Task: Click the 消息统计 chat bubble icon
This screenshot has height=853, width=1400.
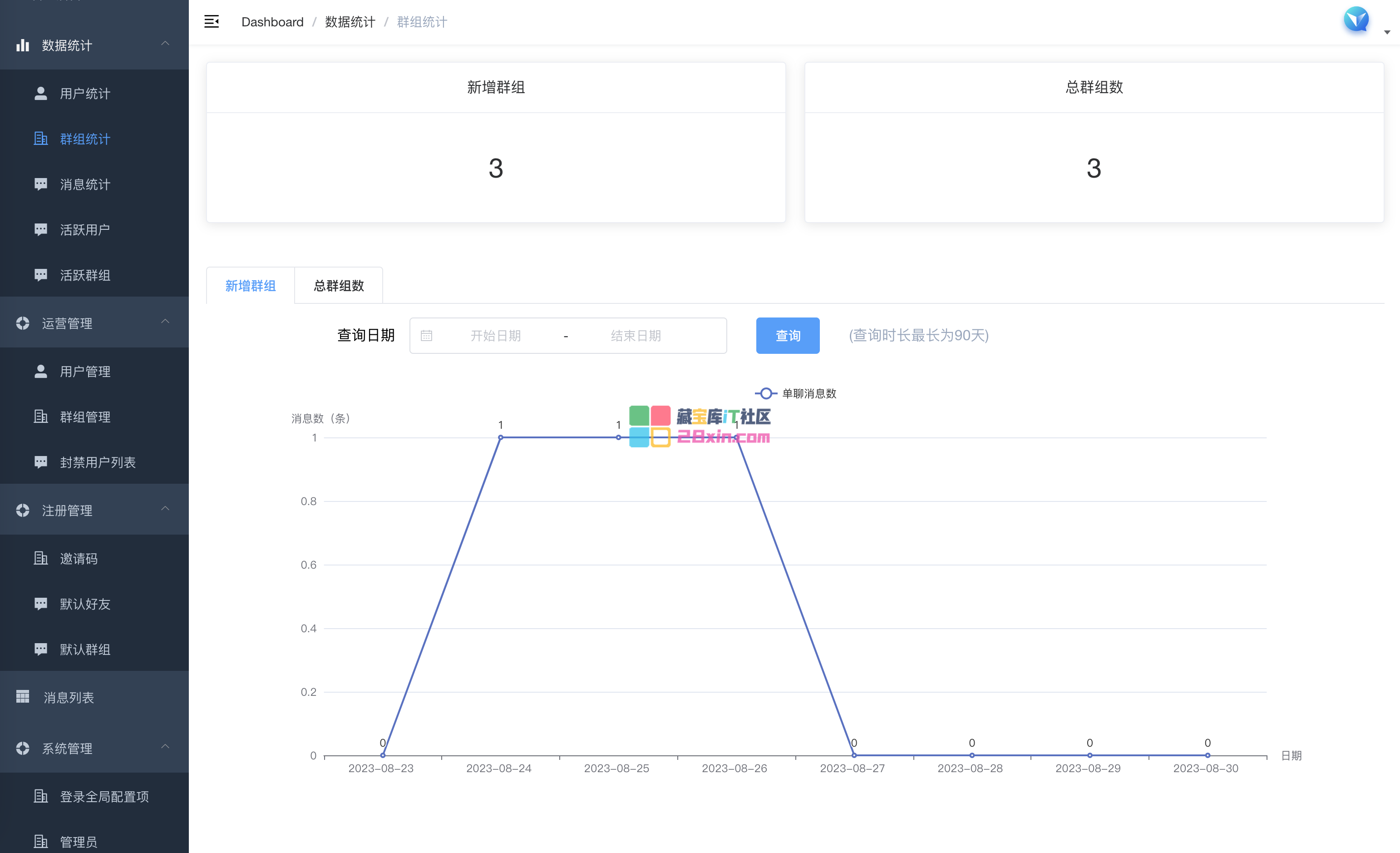Action: pyautogui.click(x=41, y=184)
